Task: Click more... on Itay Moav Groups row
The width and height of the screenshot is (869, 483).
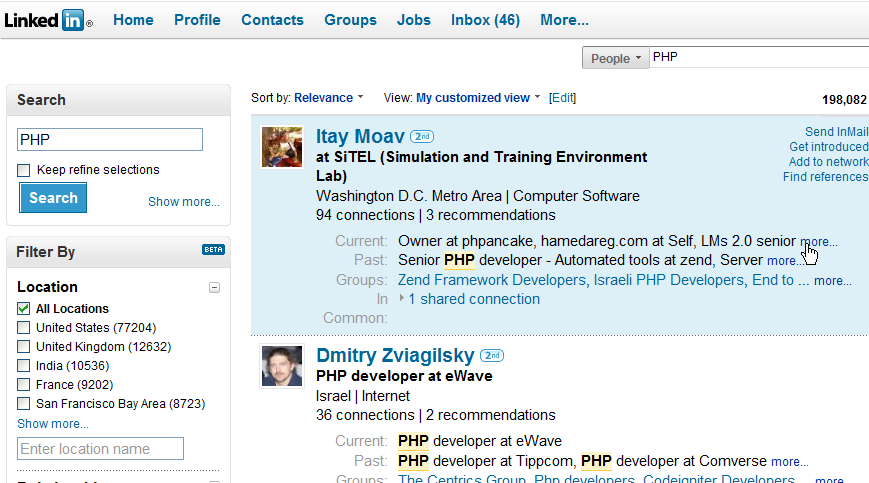Action: [832, 281]
